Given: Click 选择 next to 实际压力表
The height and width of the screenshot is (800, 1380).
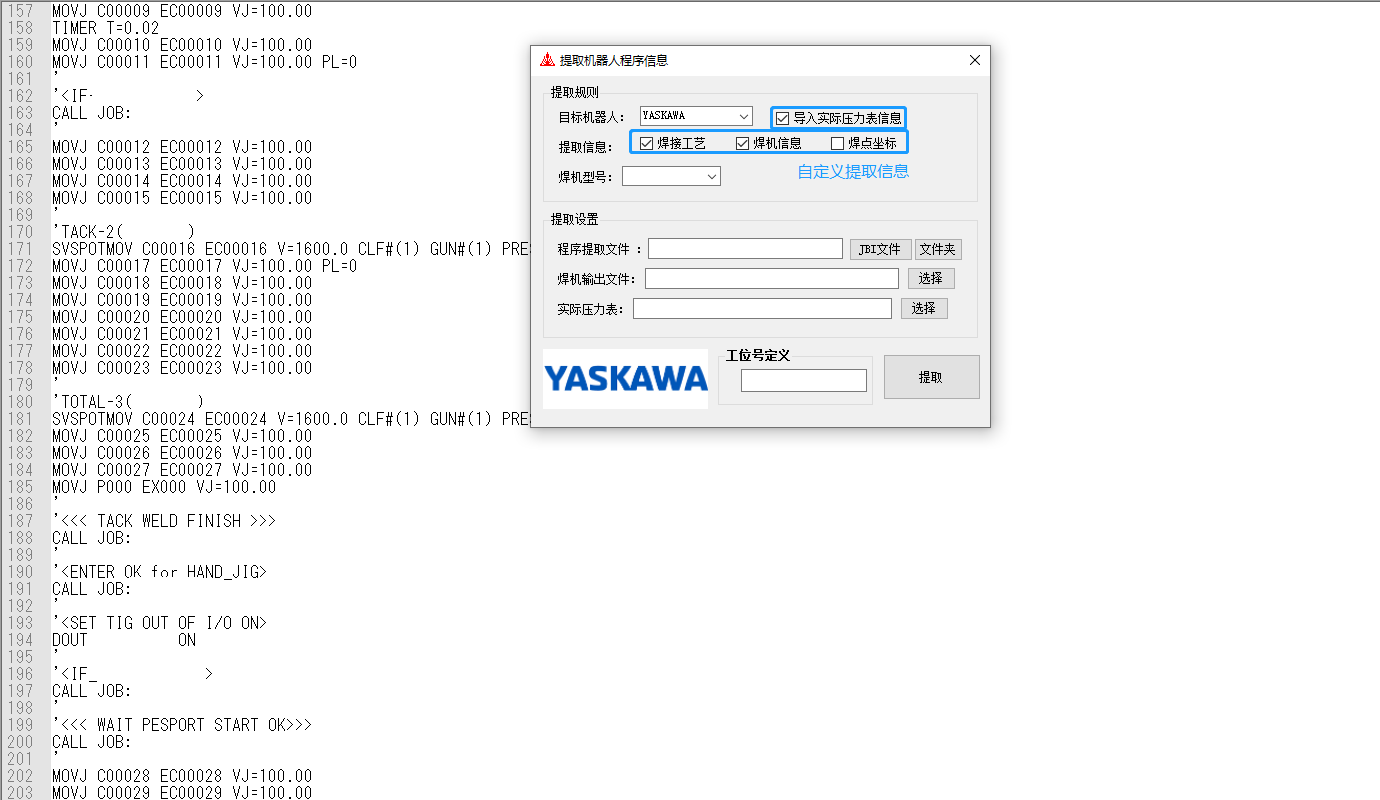Looking at the screenshot, I should click(924, 308).
